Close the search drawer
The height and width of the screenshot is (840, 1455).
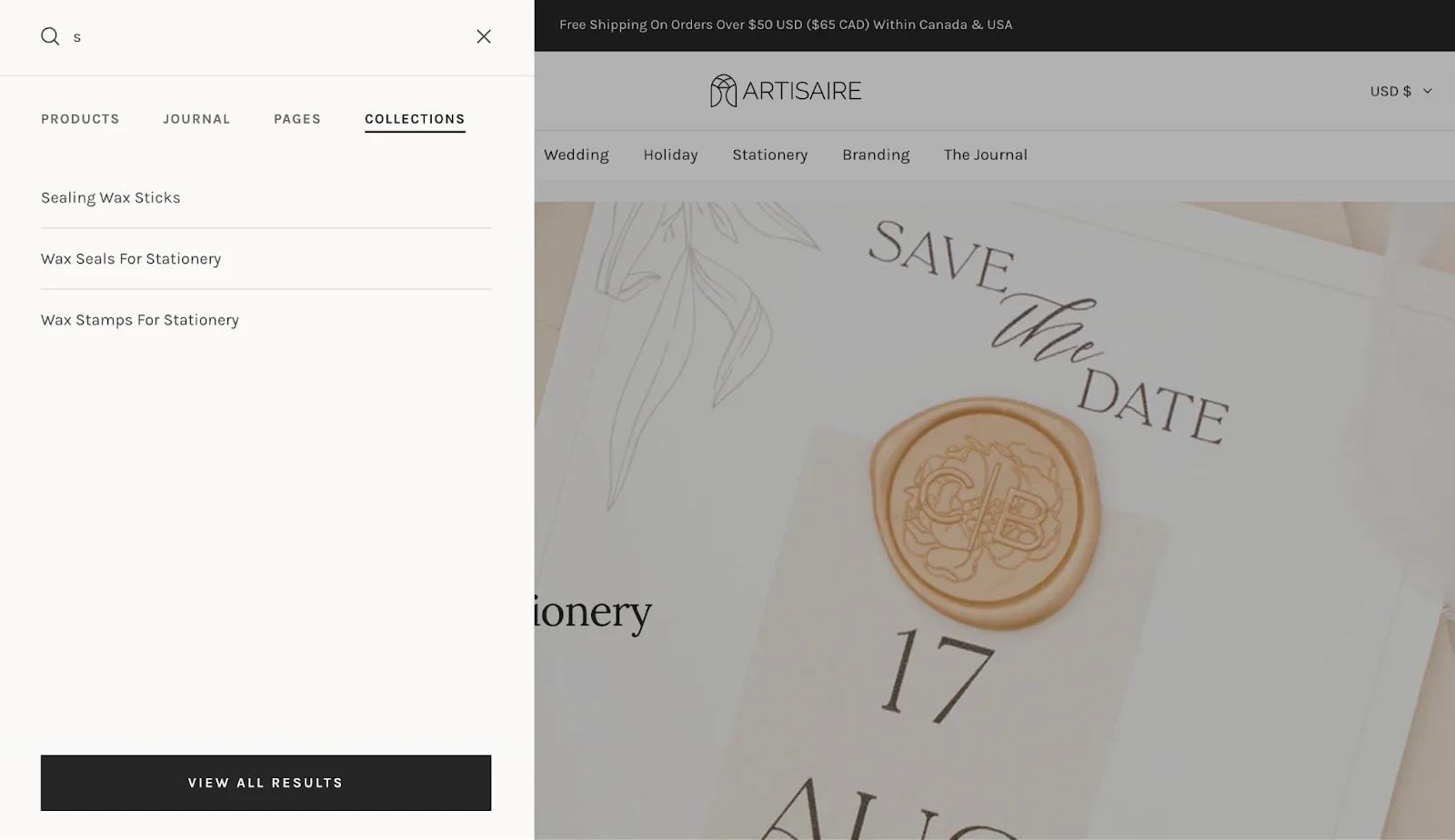pos(484,36)
